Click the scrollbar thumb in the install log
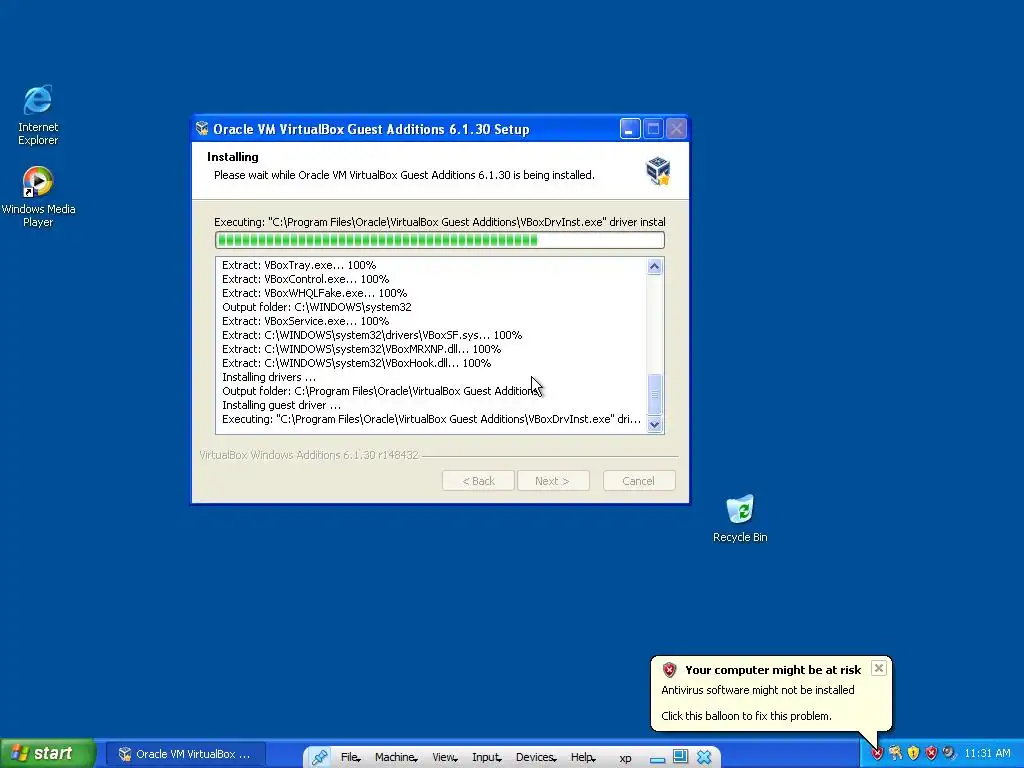Viewport: 1024px width, 768px height. click(654, 394)
